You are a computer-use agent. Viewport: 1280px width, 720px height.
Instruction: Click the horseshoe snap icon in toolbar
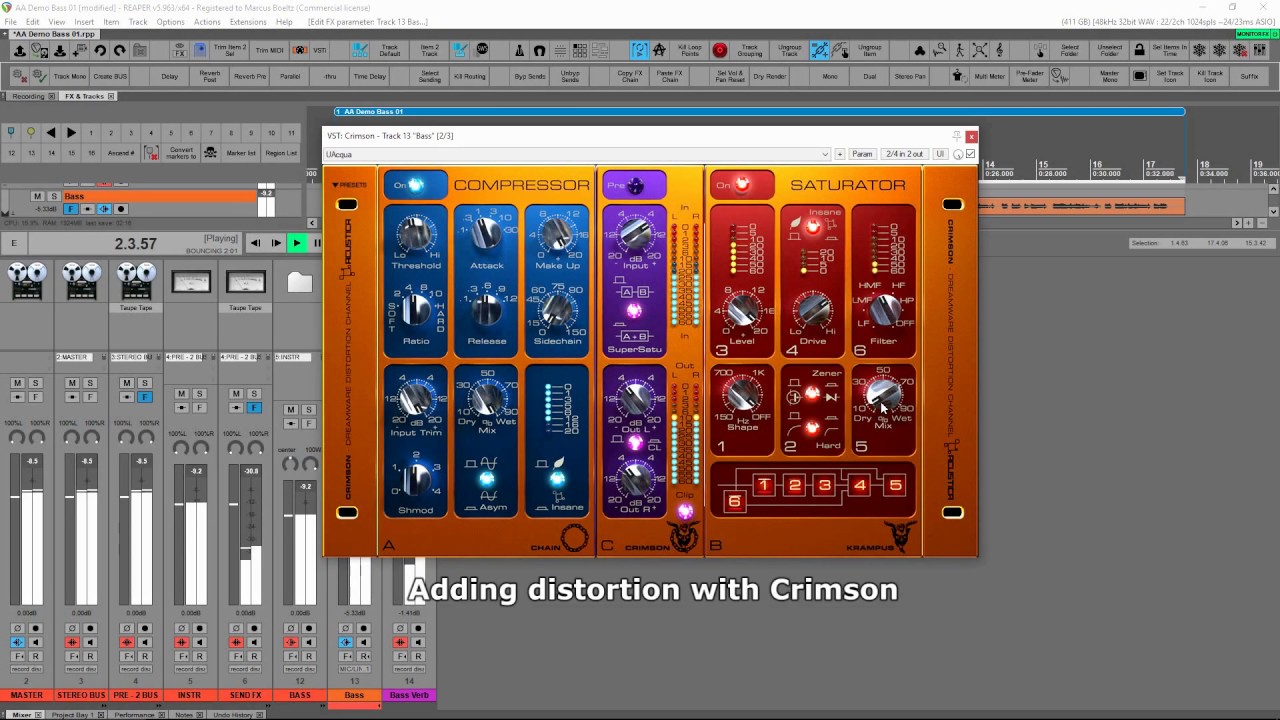[540, 50]
